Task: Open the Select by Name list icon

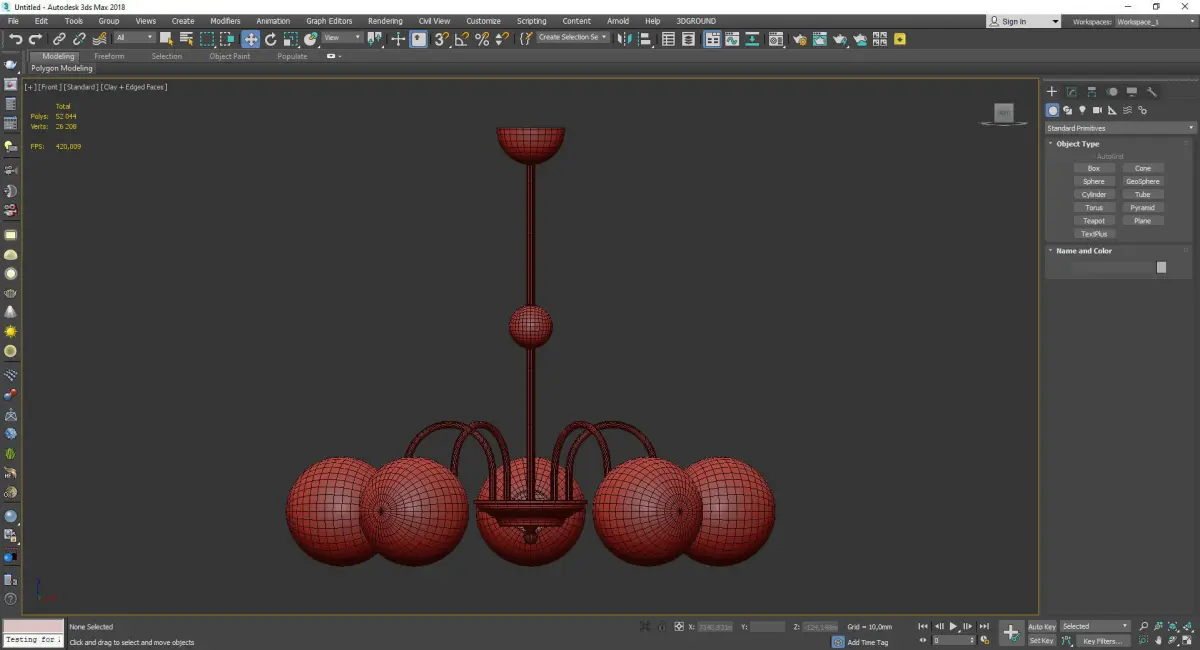Action: coord(186,39)
